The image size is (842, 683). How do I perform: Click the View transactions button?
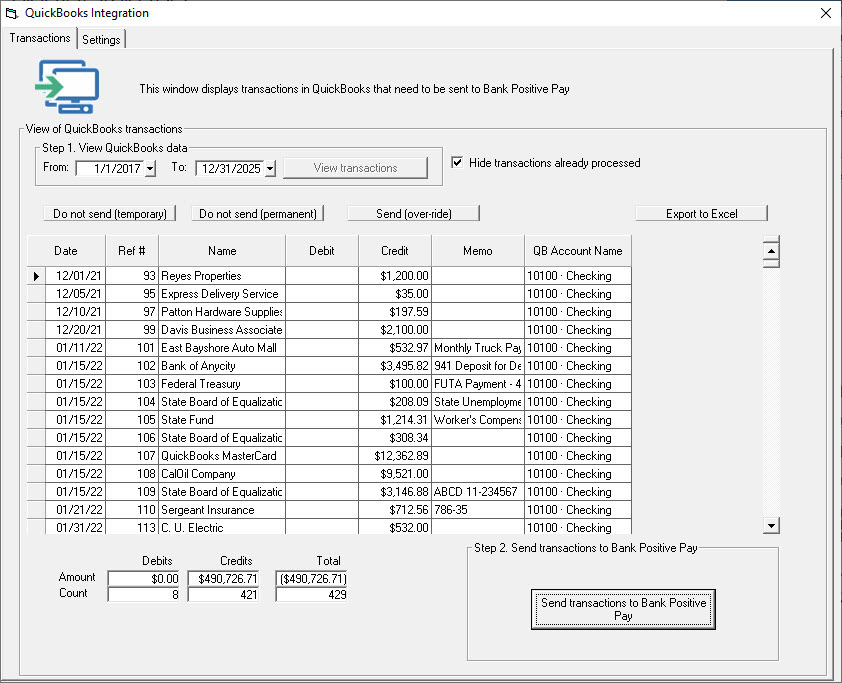[355, 168]
